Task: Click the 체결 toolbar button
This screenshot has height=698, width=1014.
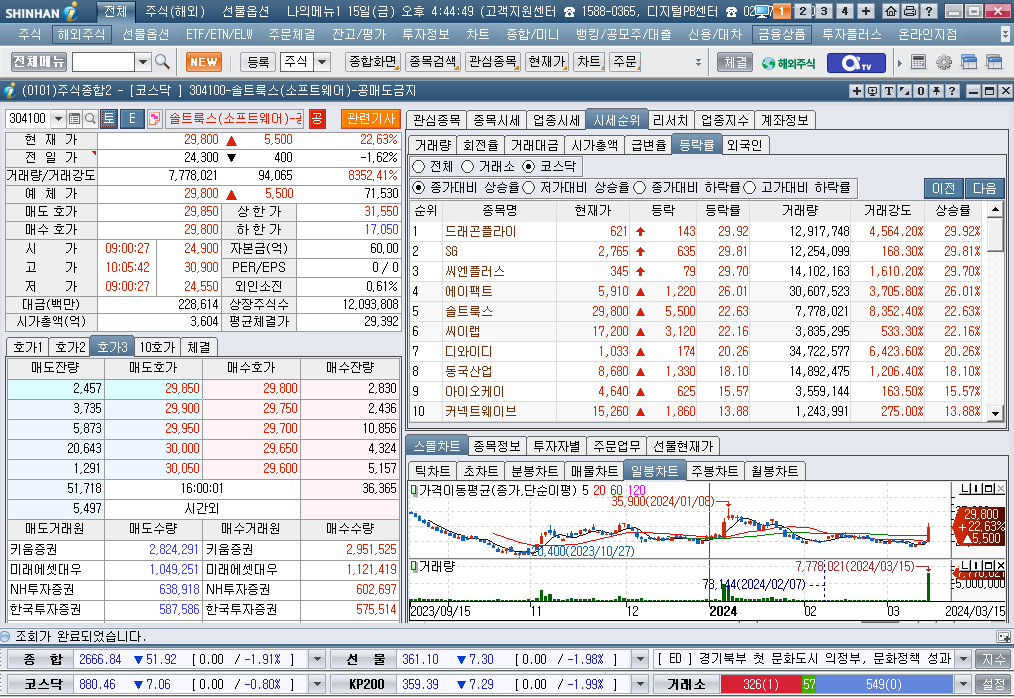Action: click(735, 63)
